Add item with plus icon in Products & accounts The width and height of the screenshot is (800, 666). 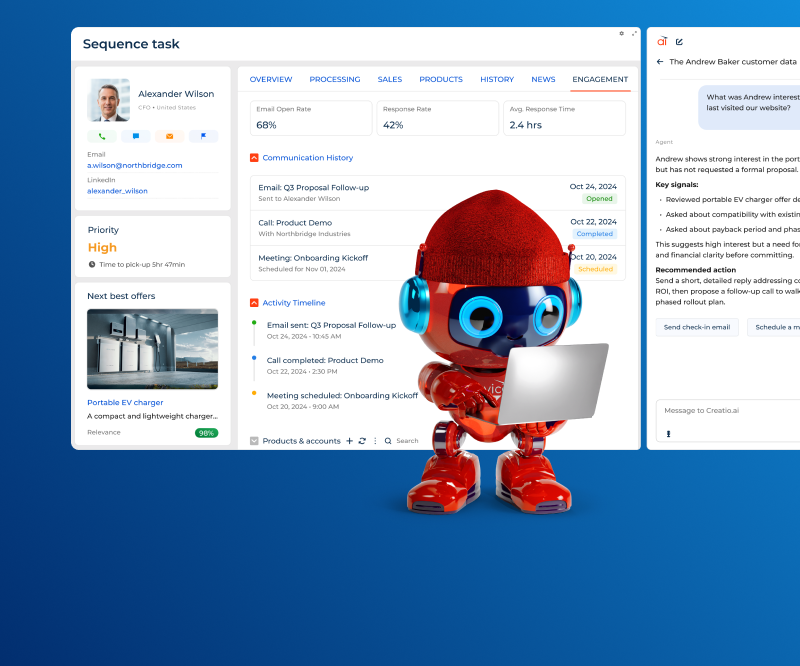coord(349,441)
